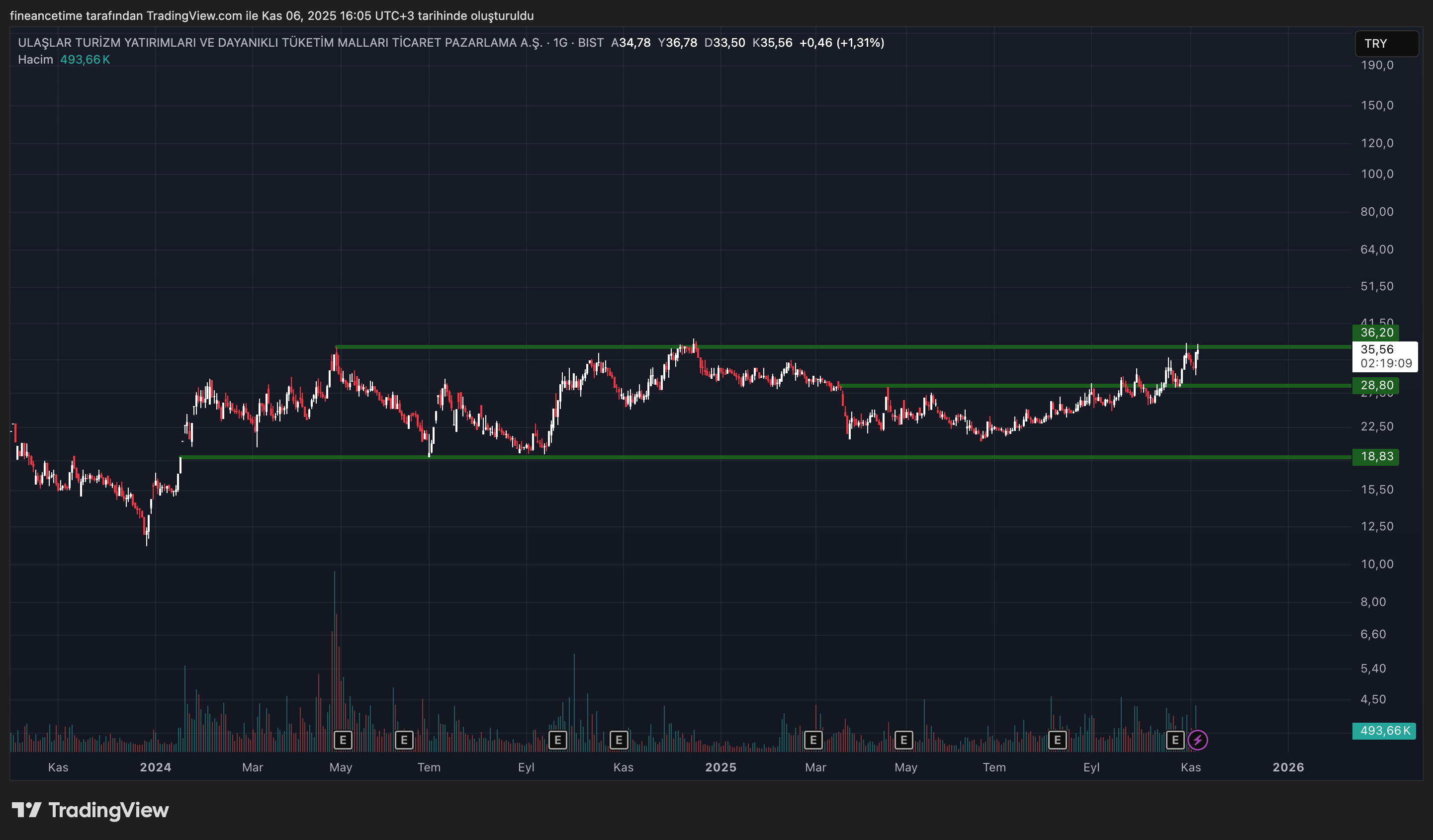1433x840 pixels.
Task: Click the earnings E marker right of Eyl 2024
Action: tap(558, 740)
